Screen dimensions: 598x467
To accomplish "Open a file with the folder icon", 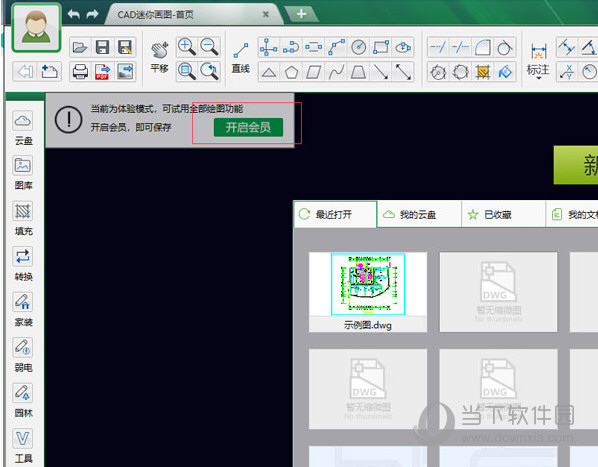I will click(80, 47).
